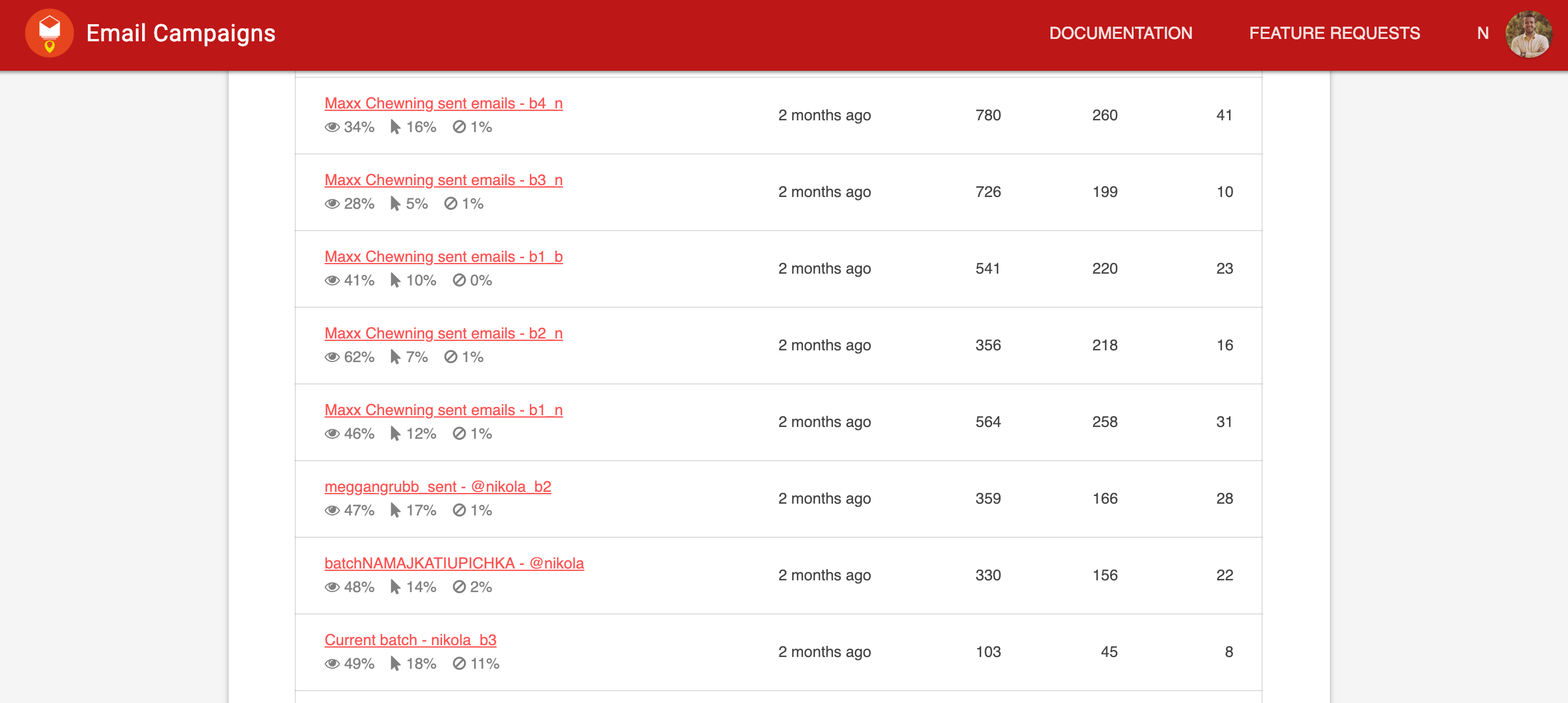The height and width of the screenshot is (703, 1568).
Task: Open the Documentation menu item
Action: click(x=1120, y=34)
